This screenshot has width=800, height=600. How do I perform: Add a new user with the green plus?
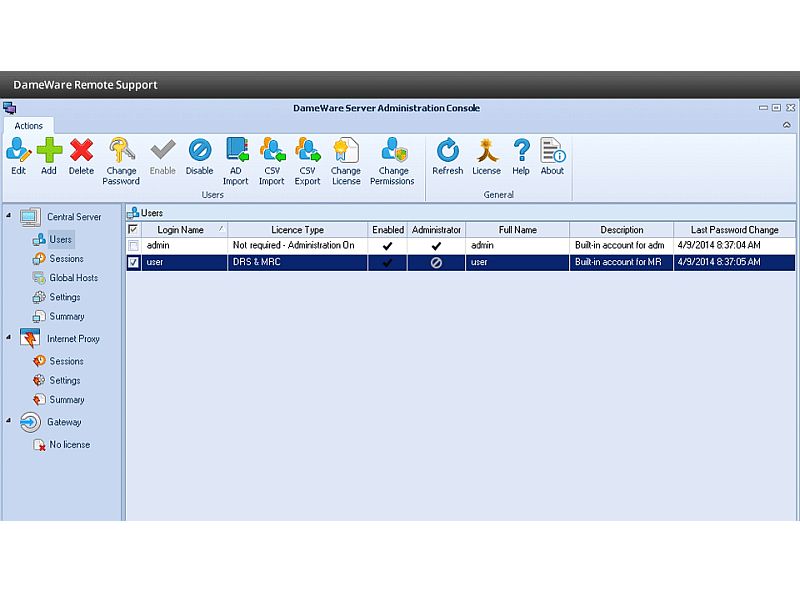(49, 156)
